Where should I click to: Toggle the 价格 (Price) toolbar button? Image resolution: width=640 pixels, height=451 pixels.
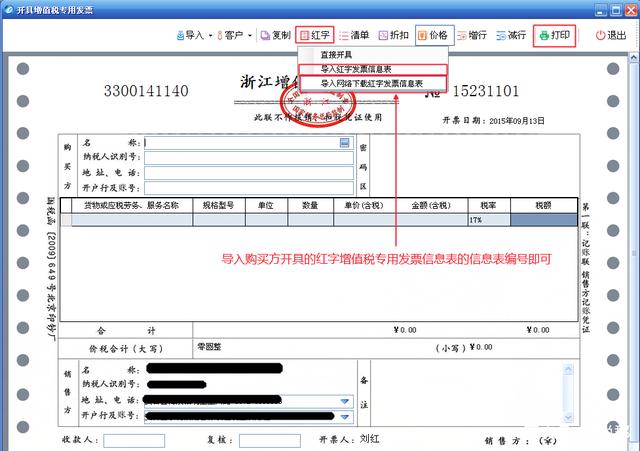coord(433,35)
